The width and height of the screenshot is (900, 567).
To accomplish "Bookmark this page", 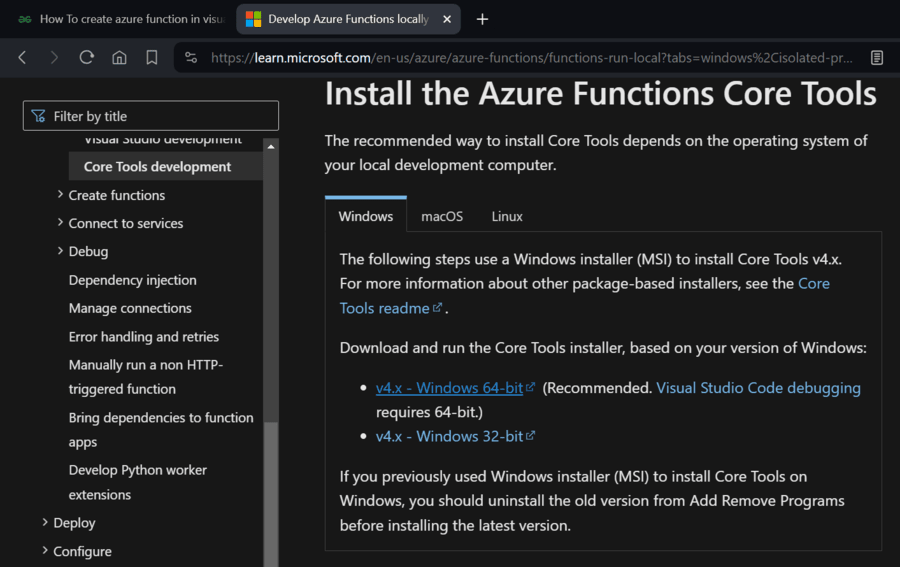I will coord(152,58).
